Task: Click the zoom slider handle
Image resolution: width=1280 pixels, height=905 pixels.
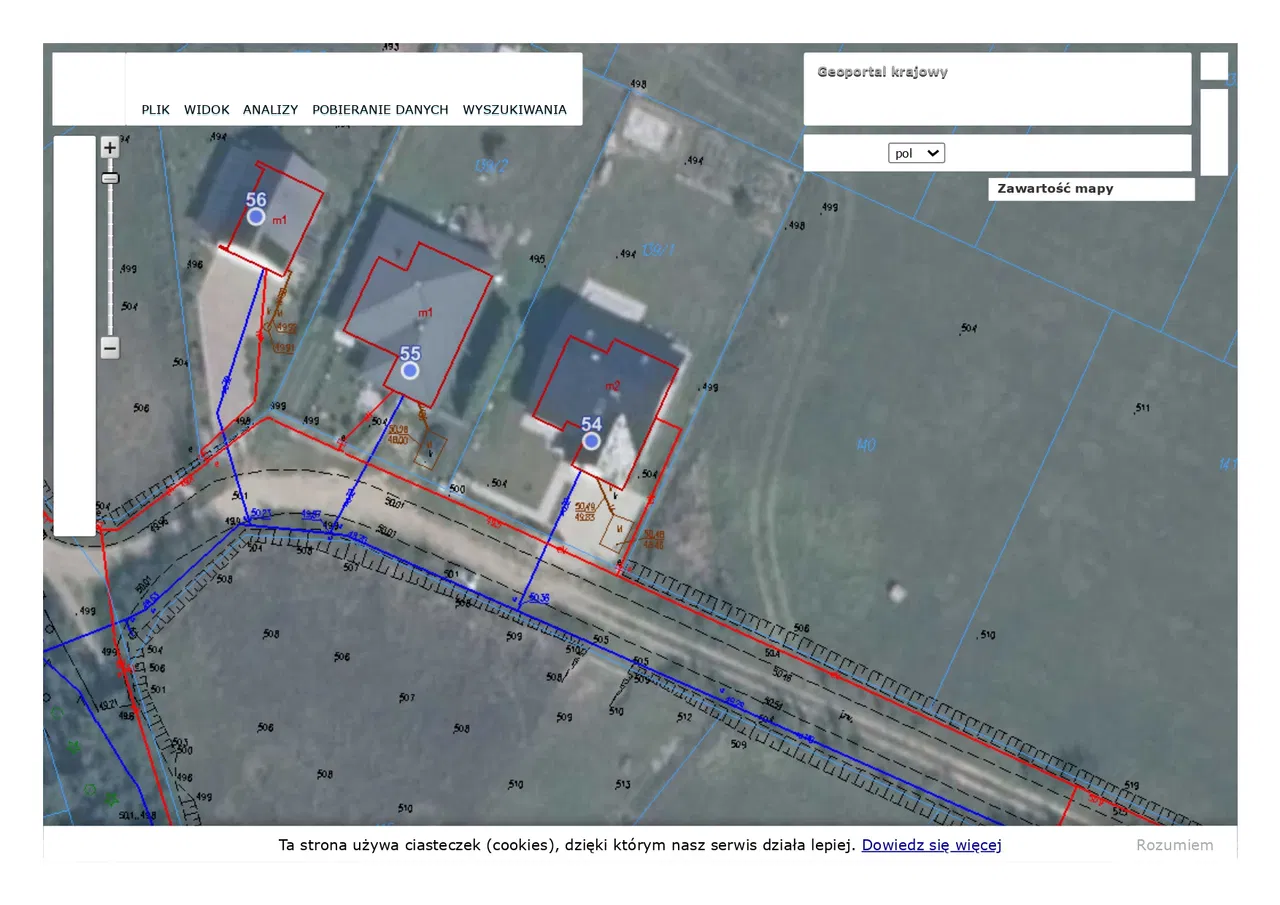Action: pyautogui.click(x=110, y=178)
